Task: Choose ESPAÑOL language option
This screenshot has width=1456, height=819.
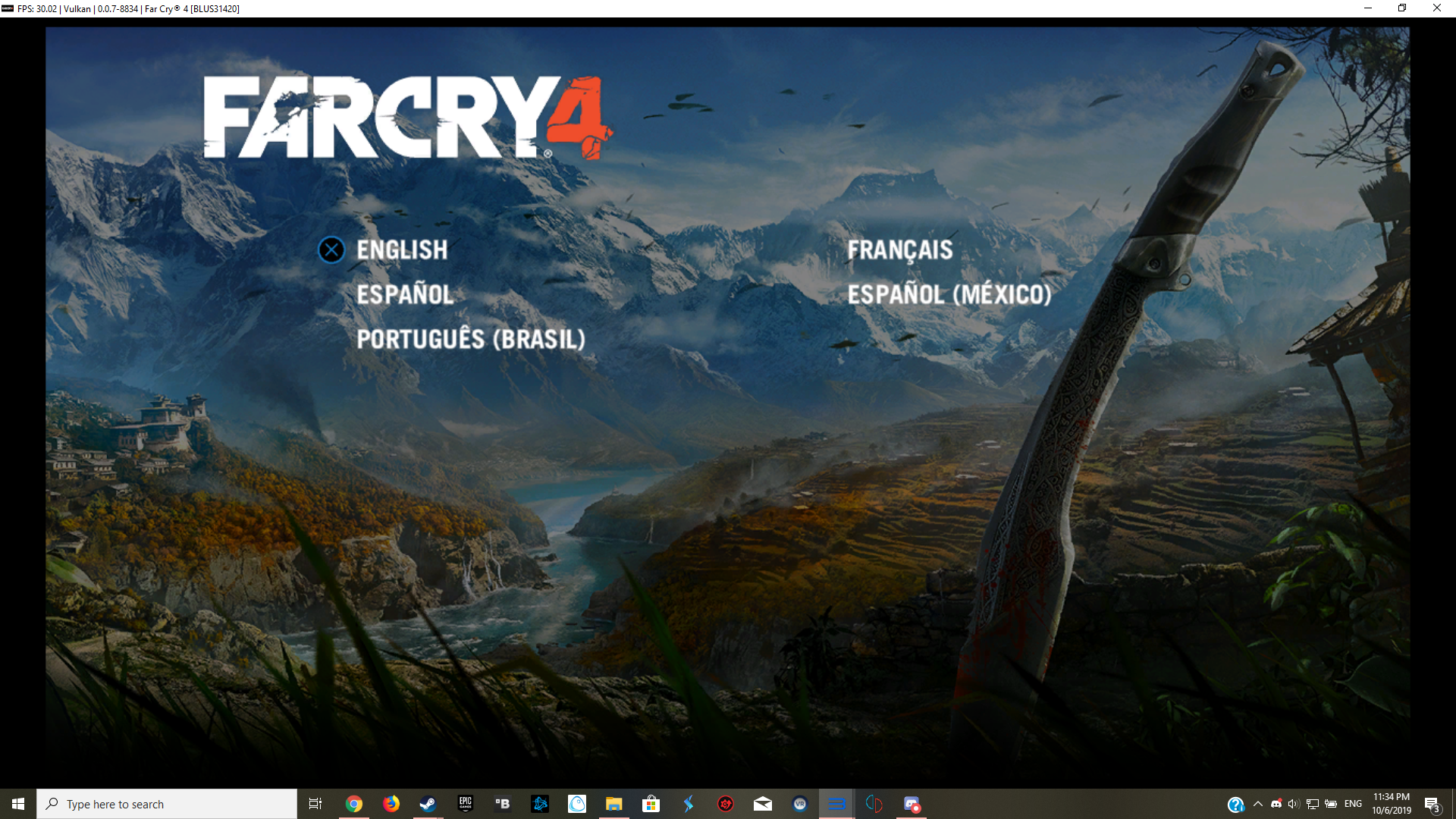Action: tap(405, 294)
